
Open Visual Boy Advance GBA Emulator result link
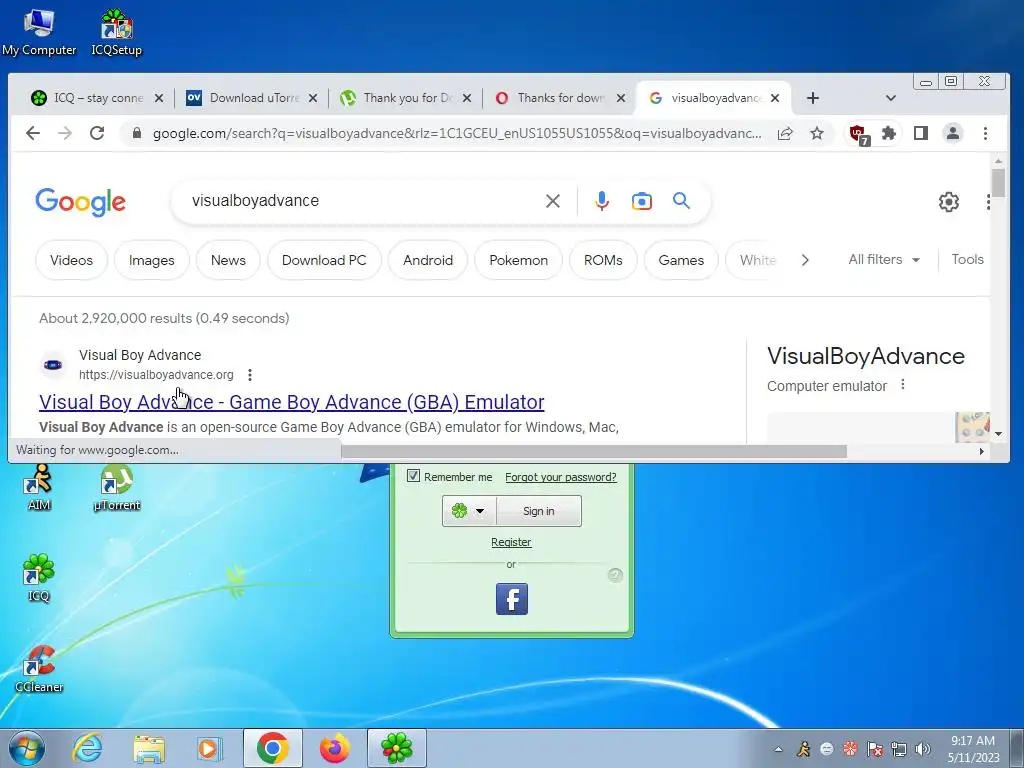click(x=291, y=402)
